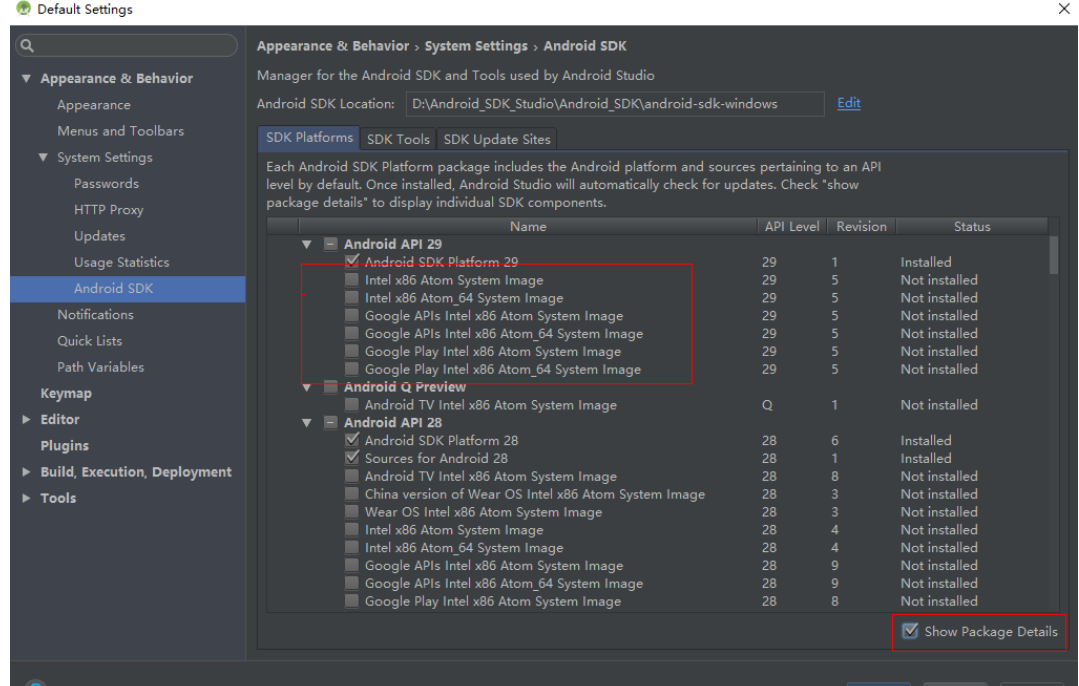Open Passwords settings

tap(106, 184)
